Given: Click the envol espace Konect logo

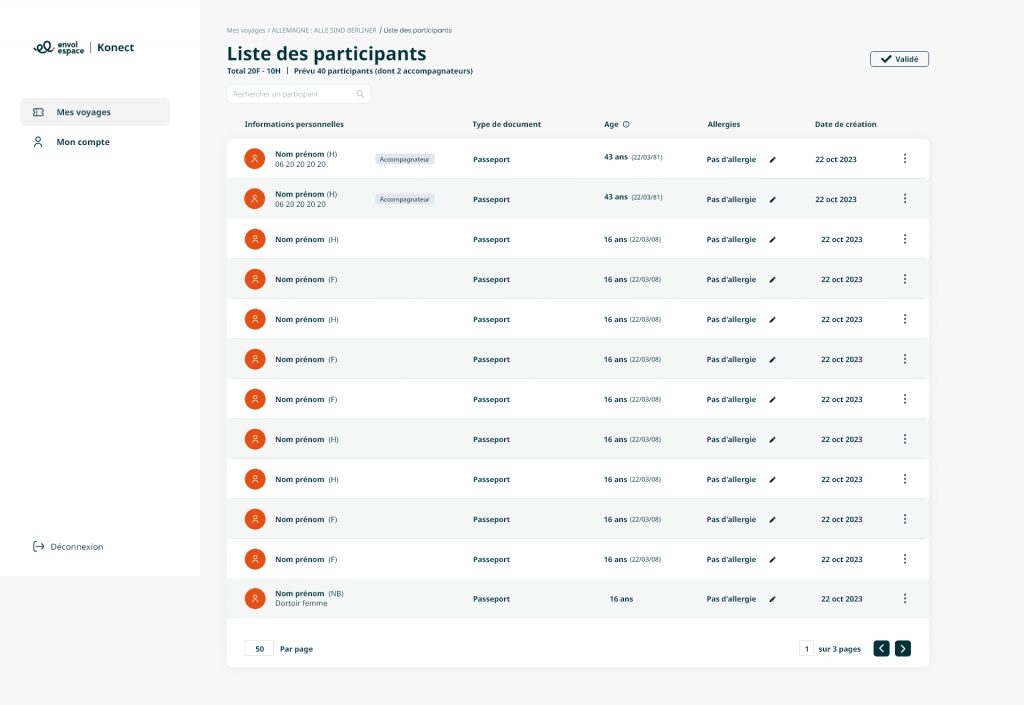Looking at the screenshot, I should pos(83,46).
